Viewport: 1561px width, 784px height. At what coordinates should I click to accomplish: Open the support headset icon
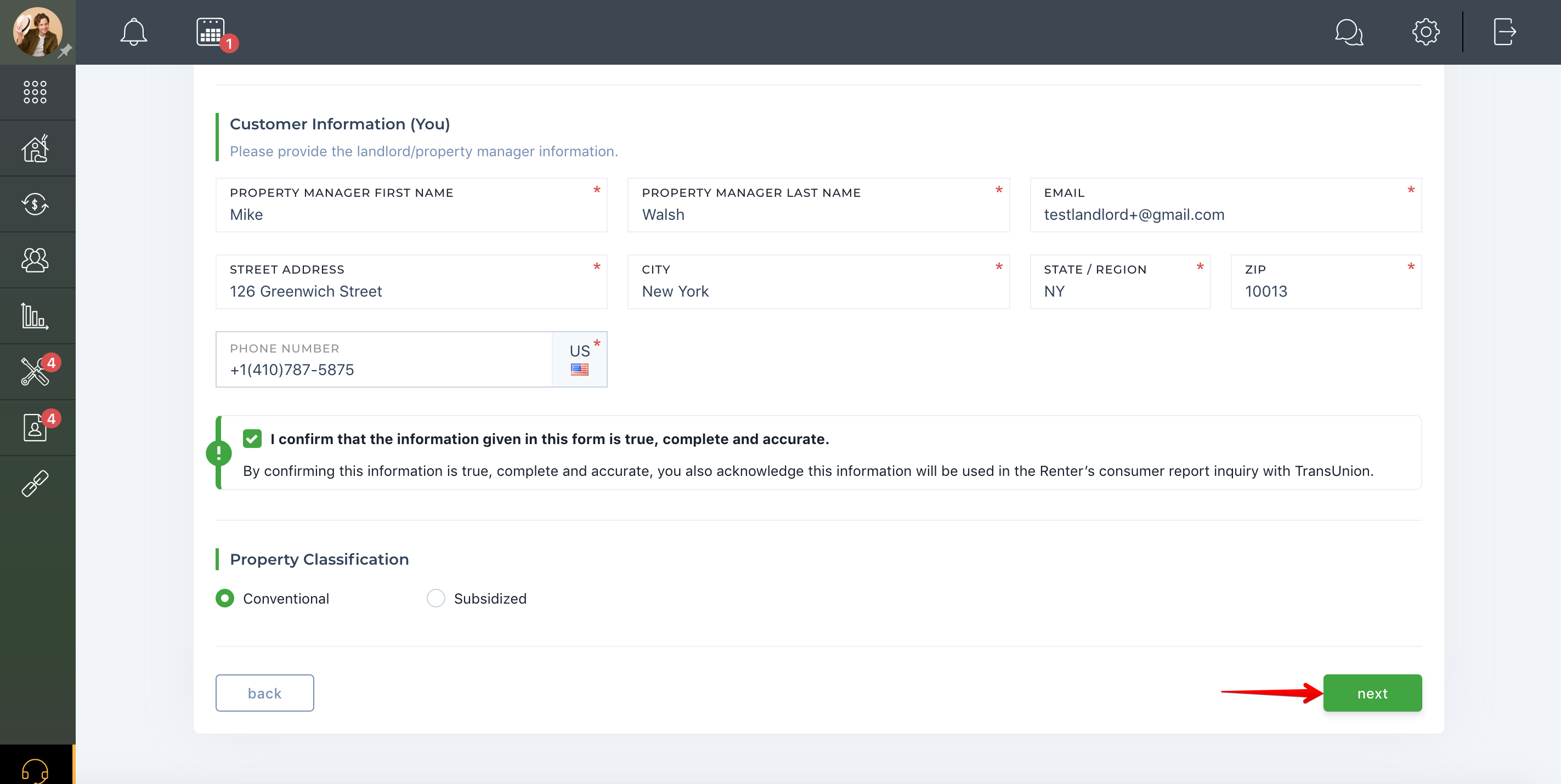tap(35, 770)
